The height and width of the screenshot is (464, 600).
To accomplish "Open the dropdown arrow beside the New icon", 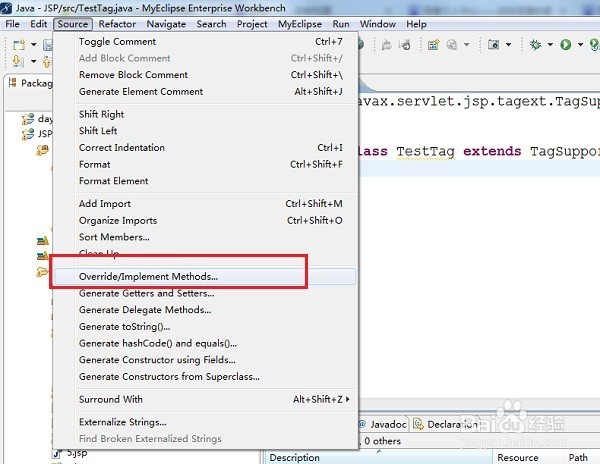I will (34, 45).
